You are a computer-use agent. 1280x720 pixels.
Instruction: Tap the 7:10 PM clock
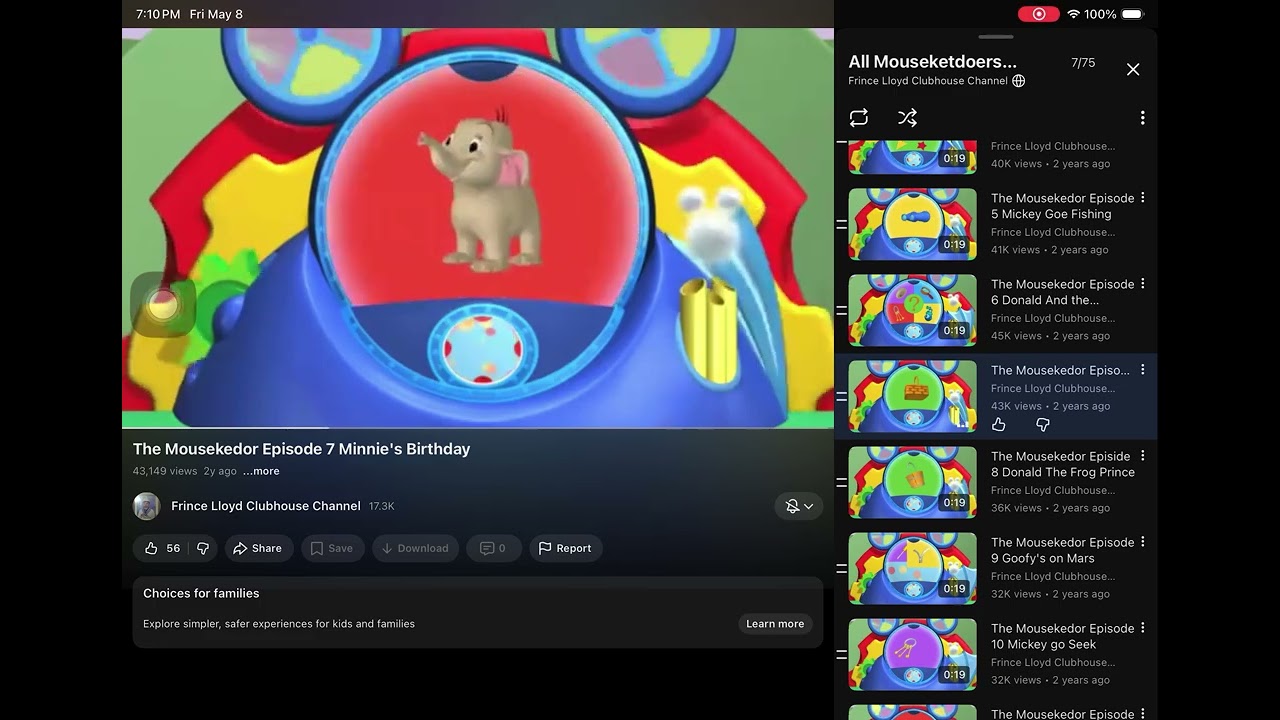pyautogui.click(x=158, y=14)
